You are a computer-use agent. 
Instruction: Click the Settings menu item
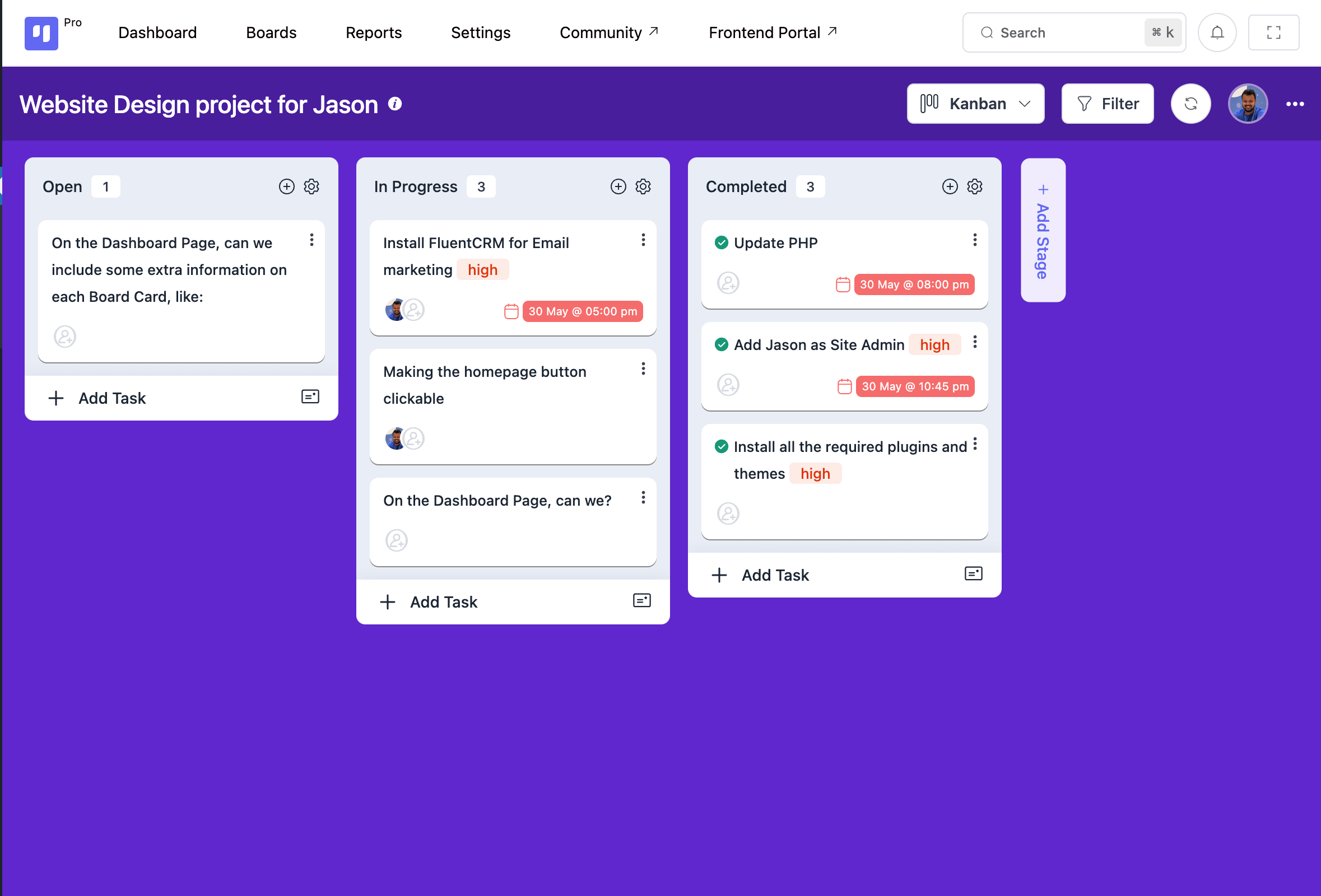pyautogui.click(x=481, y=32)
